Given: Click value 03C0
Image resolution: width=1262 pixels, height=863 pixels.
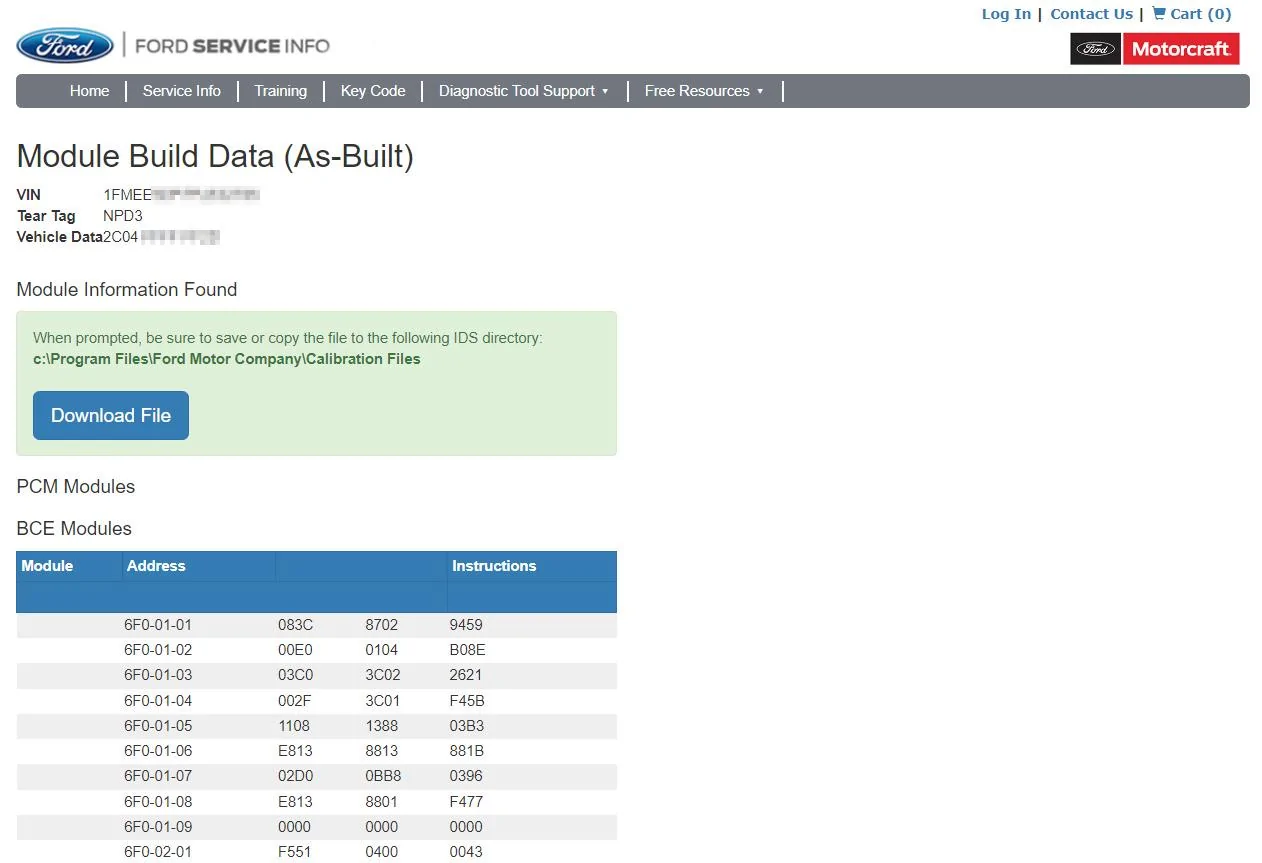Looking at the screenshot, I should pyautogui.click(x=295, y=675).
